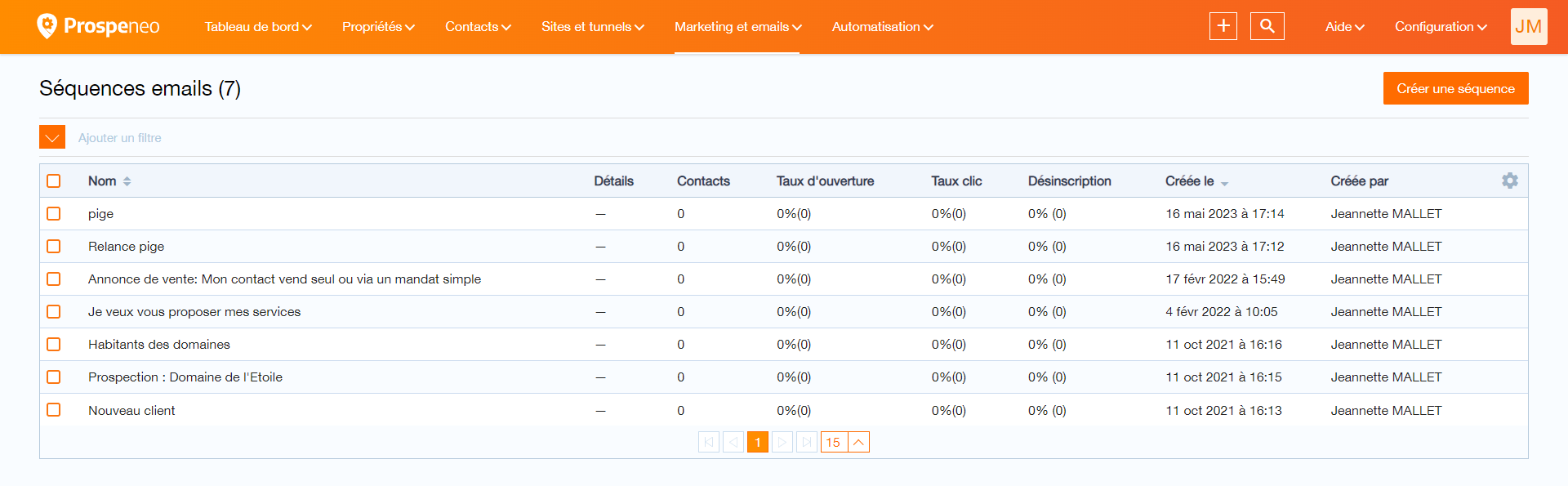The image size is (1568, 486).
Task: Open Je veux vous proposer mes services
Action: tap(194, 312)
